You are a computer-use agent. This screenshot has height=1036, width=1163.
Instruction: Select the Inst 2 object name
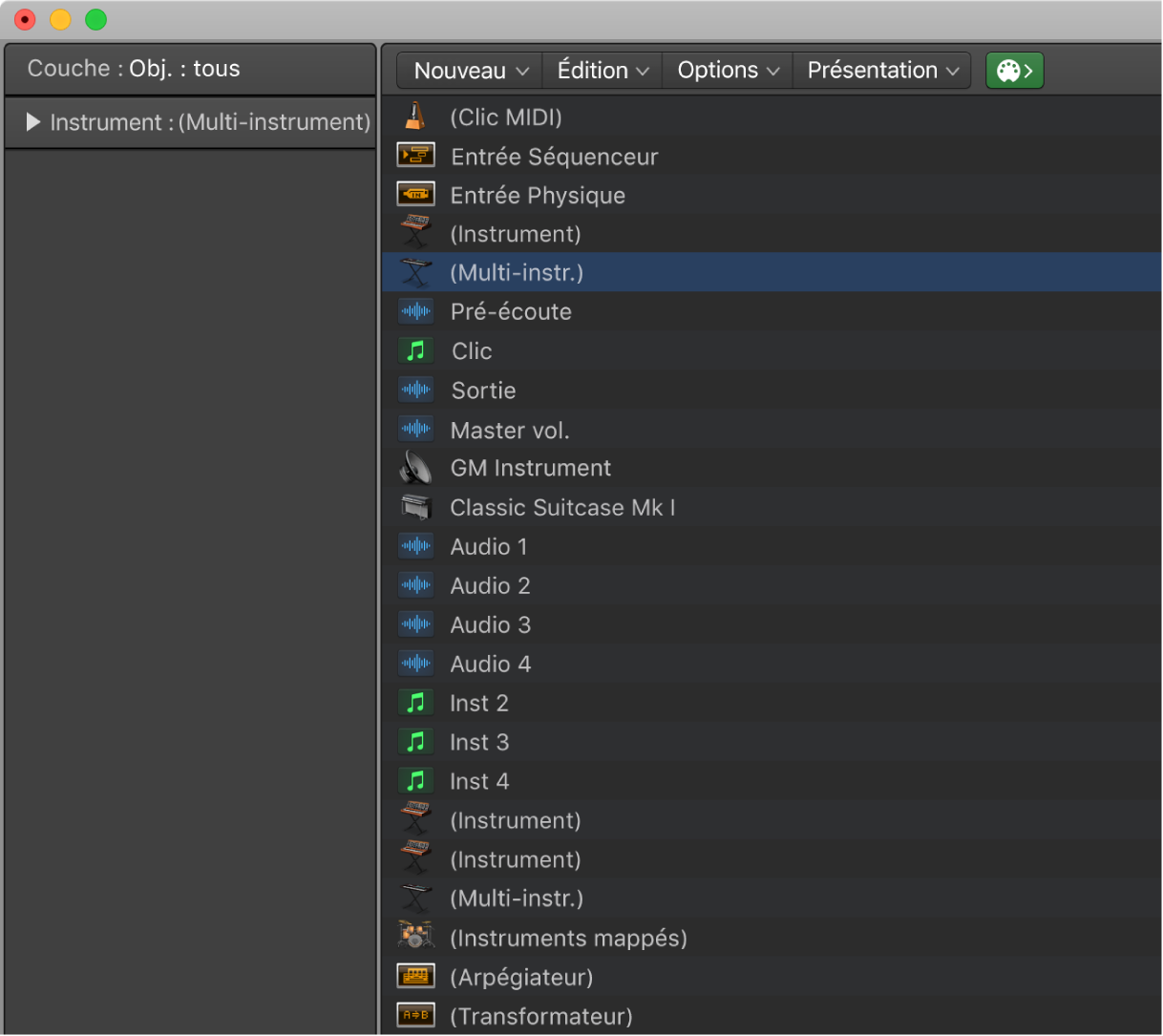point(479,703)
